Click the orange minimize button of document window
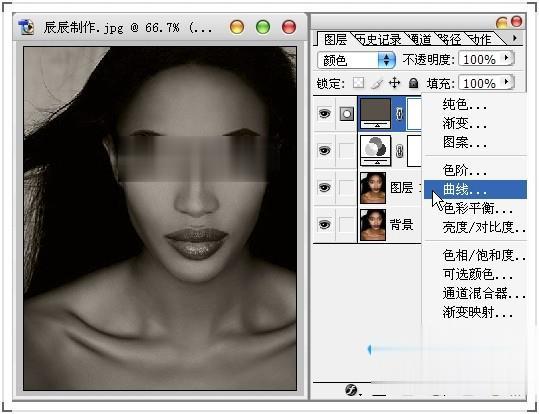 click(237, 27)
